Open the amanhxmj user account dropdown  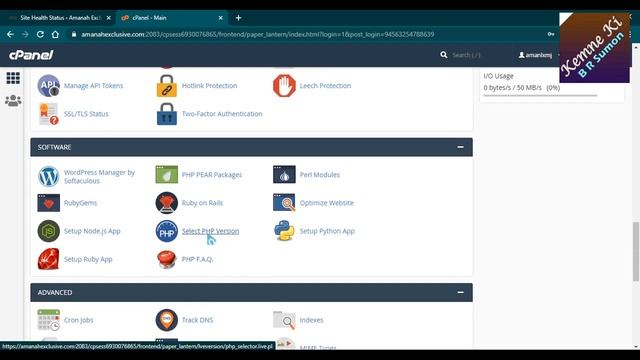[539, 55]
